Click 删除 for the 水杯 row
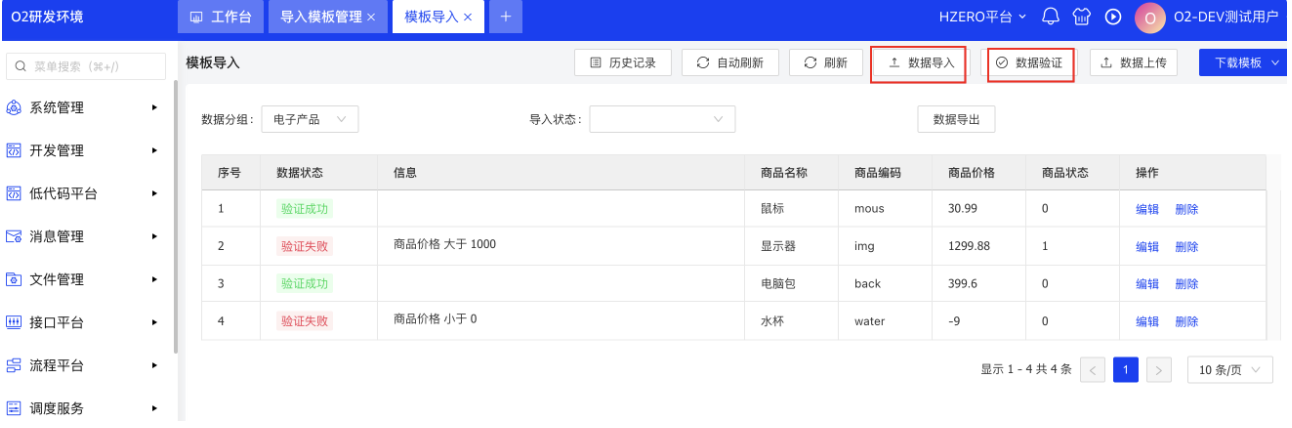 pyautogui.click(x=1186, y=322)
